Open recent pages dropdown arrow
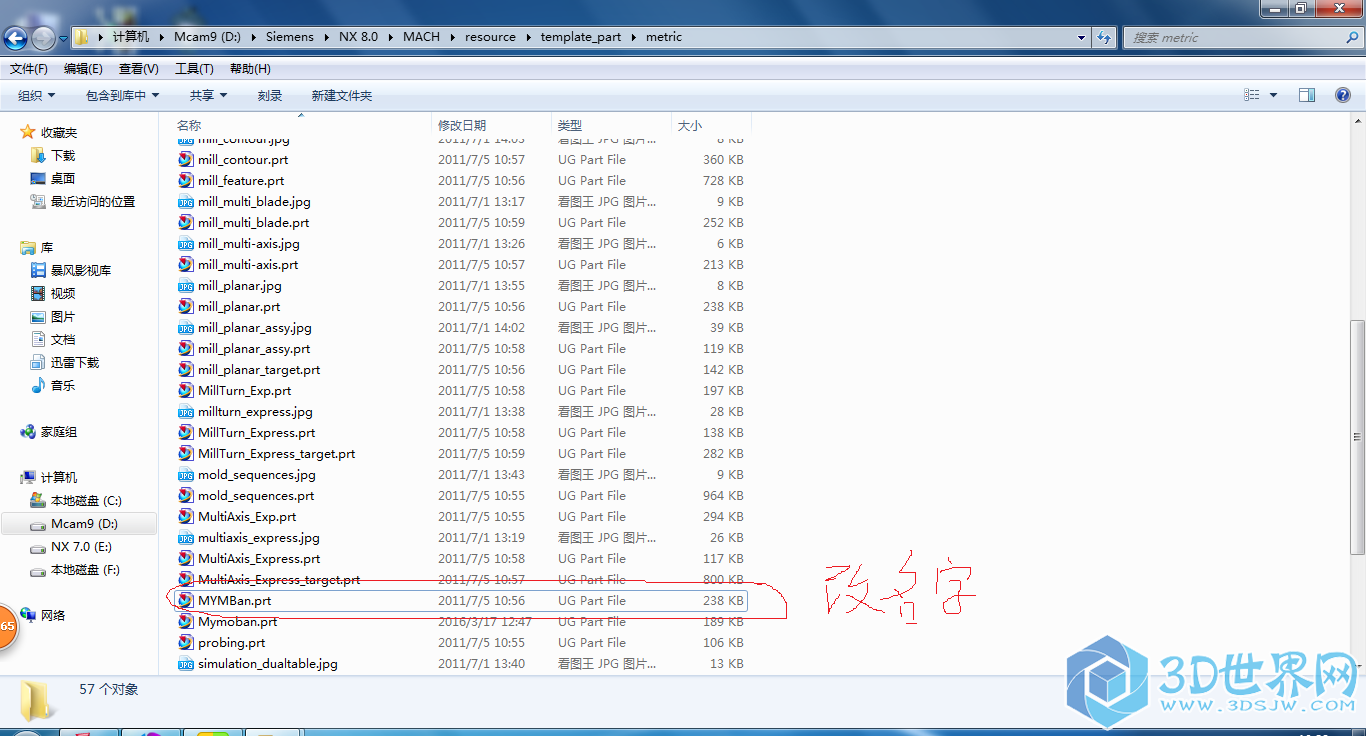The width and height of the screenshot is (1366, 736). point(64,38)
